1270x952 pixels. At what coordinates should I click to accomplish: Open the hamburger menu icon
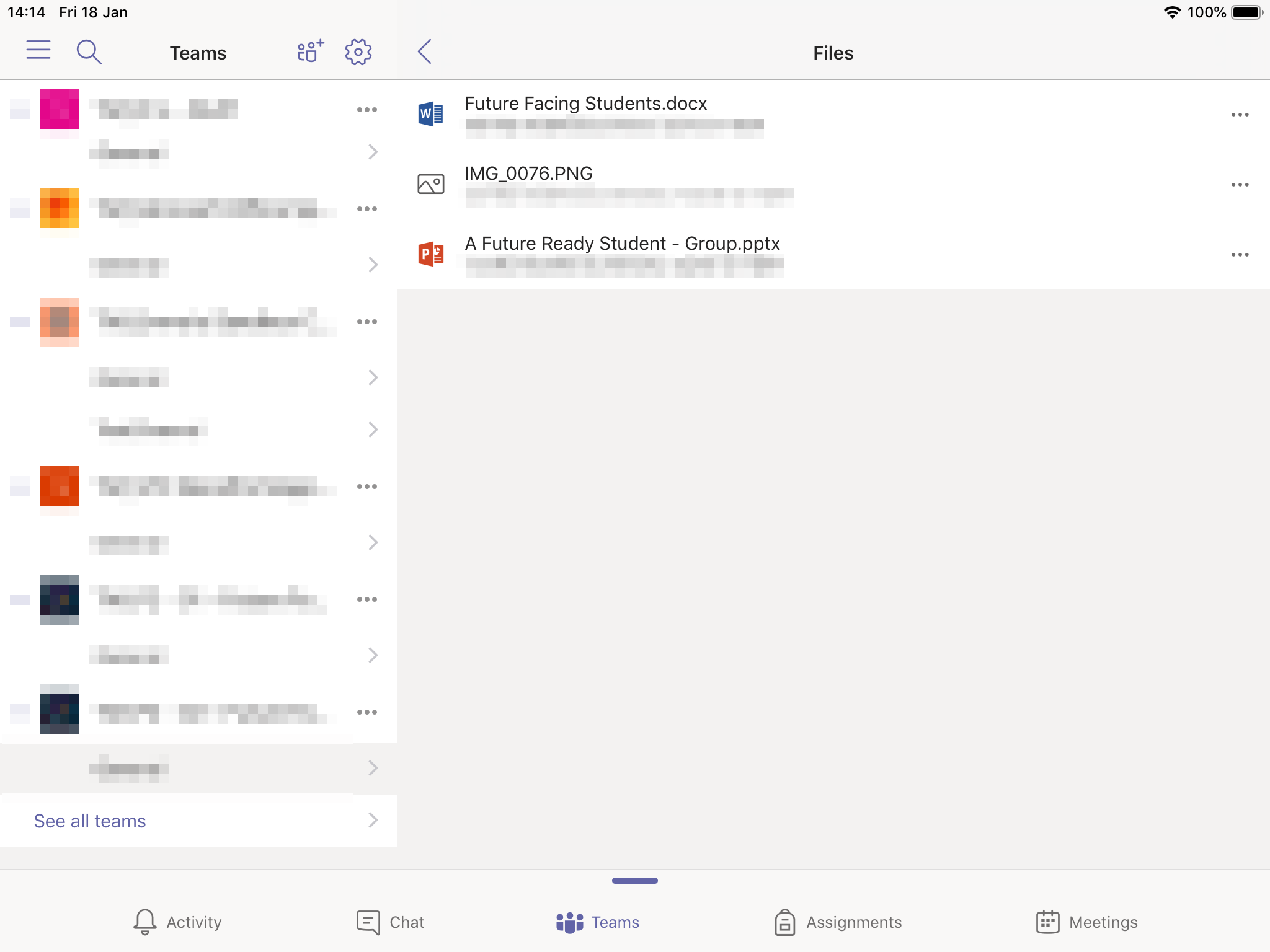click(38, 50)
